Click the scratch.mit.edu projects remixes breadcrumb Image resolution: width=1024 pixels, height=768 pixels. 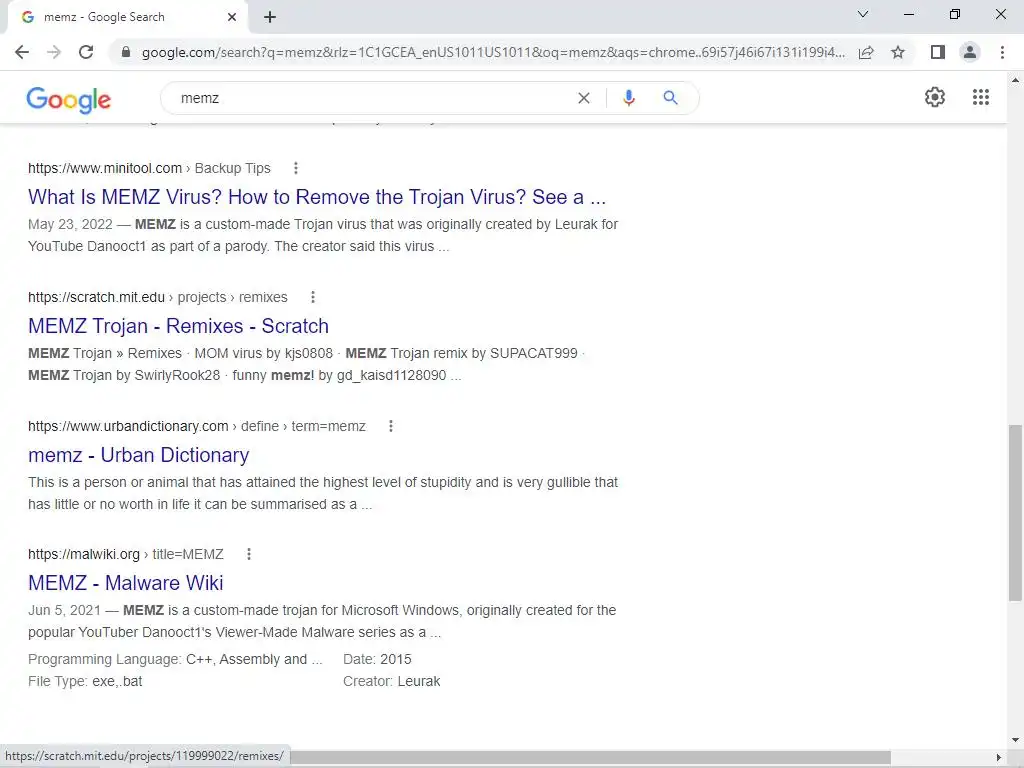(x=157, y=297)
